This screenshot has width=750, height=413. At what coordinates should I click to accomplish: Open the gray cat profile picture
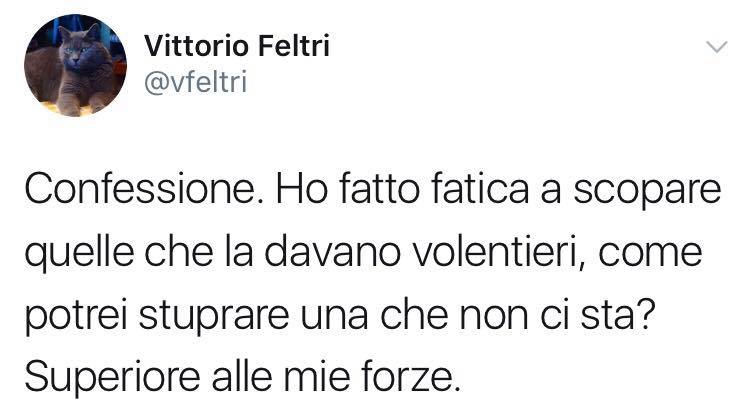tap(76, 65)
